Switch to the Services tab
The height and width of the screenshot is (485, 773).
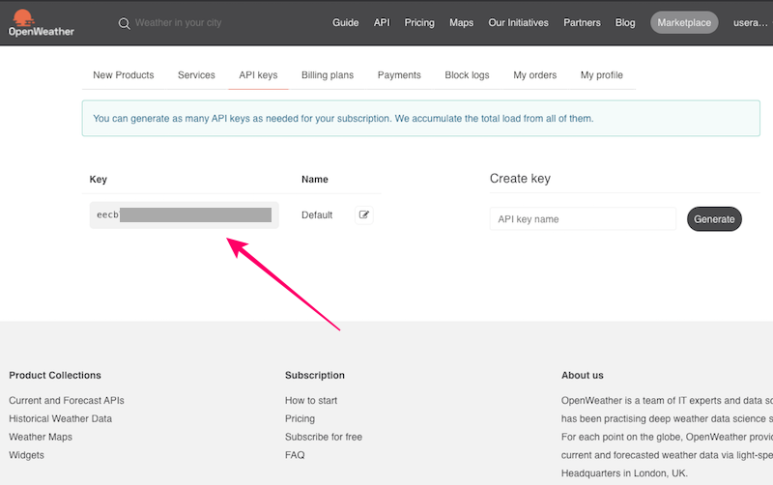coord(196,75)
